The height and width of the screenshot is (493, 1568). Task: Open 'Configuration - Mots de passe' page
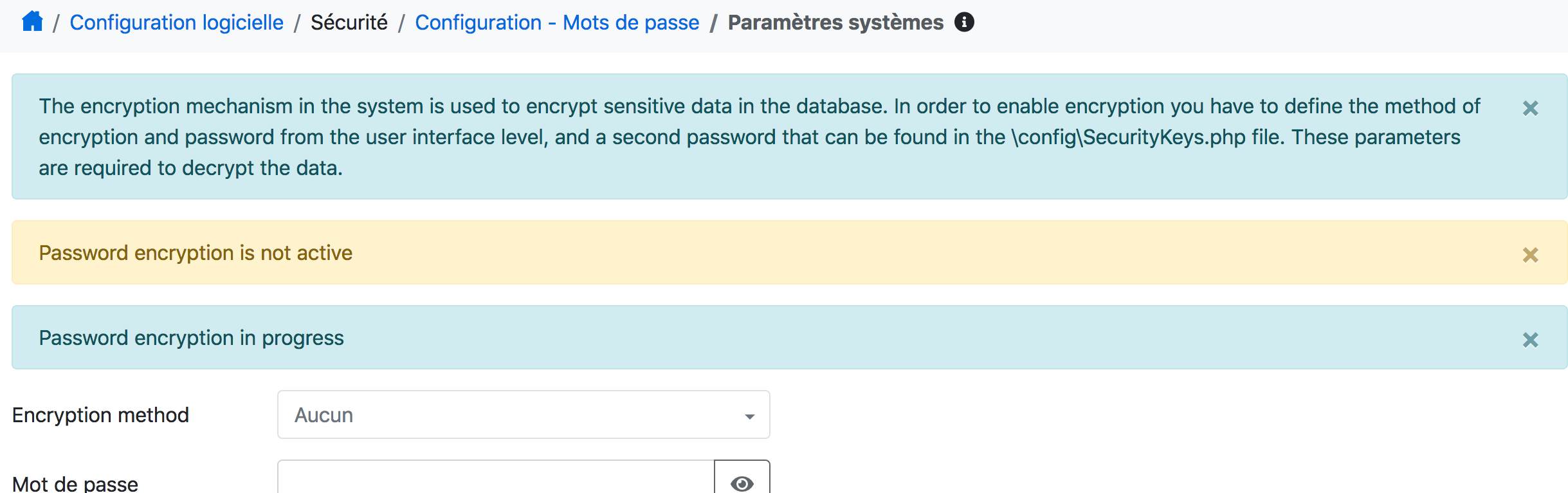(557, 21)
